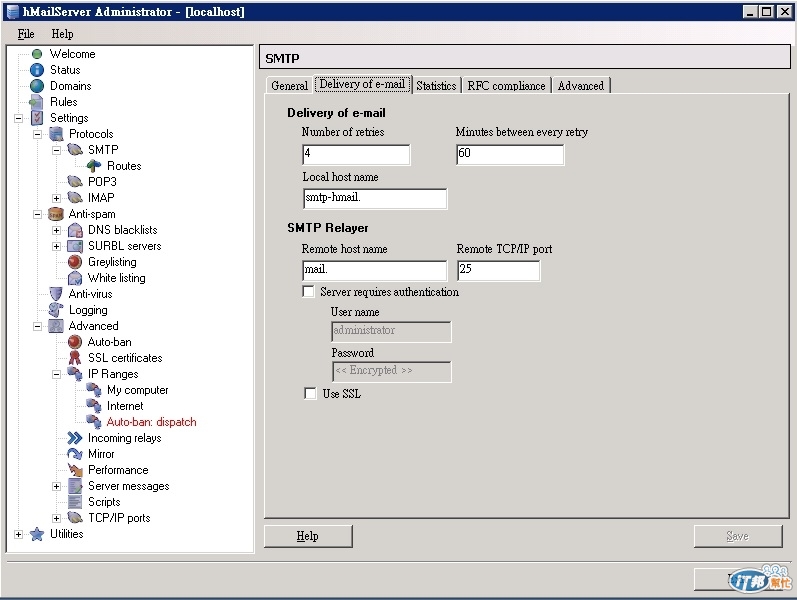Click the Mirror icon
Image resolution: width=797 pixels, height=600 pixels.
click(75, 454)
